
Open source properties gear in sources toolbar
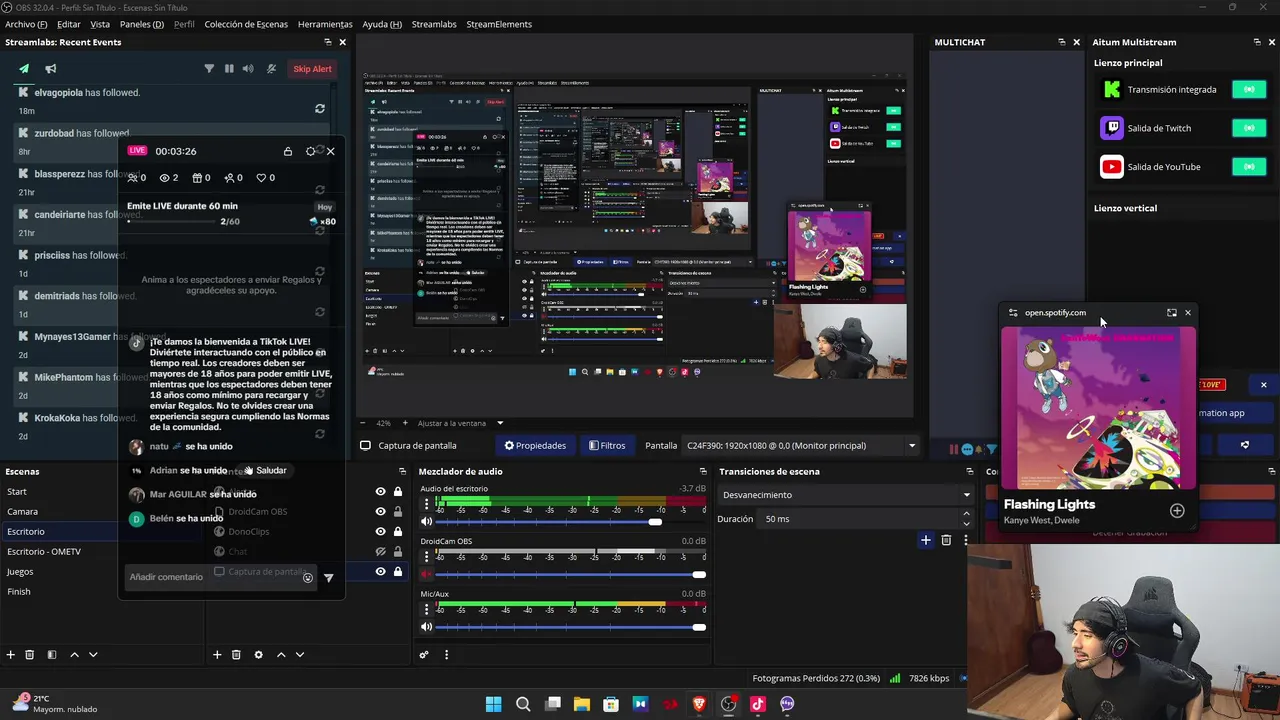click(258, 654)
